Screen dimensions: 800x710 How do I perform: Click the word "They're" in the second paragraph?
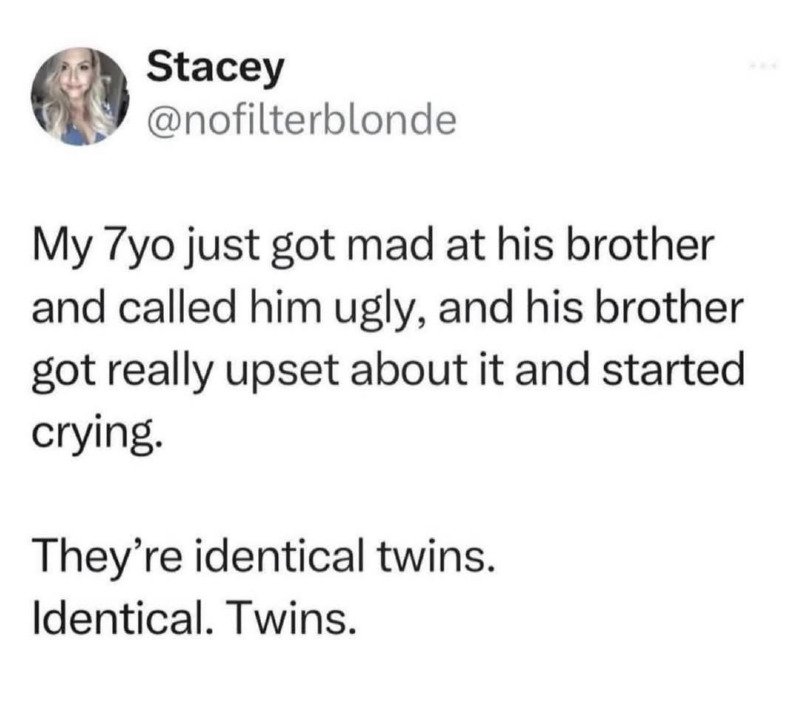pyautogui.click(x=106, y=556)
